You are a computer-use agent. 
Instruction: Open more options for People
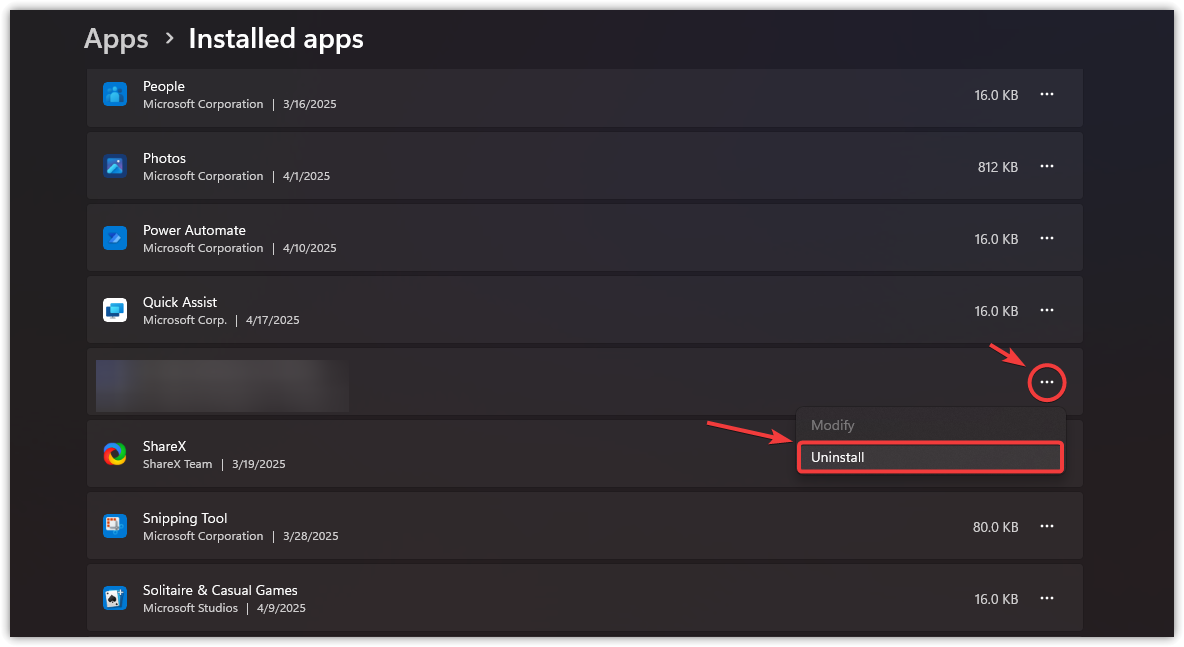pyautogui.click(x=1047, y=94)
